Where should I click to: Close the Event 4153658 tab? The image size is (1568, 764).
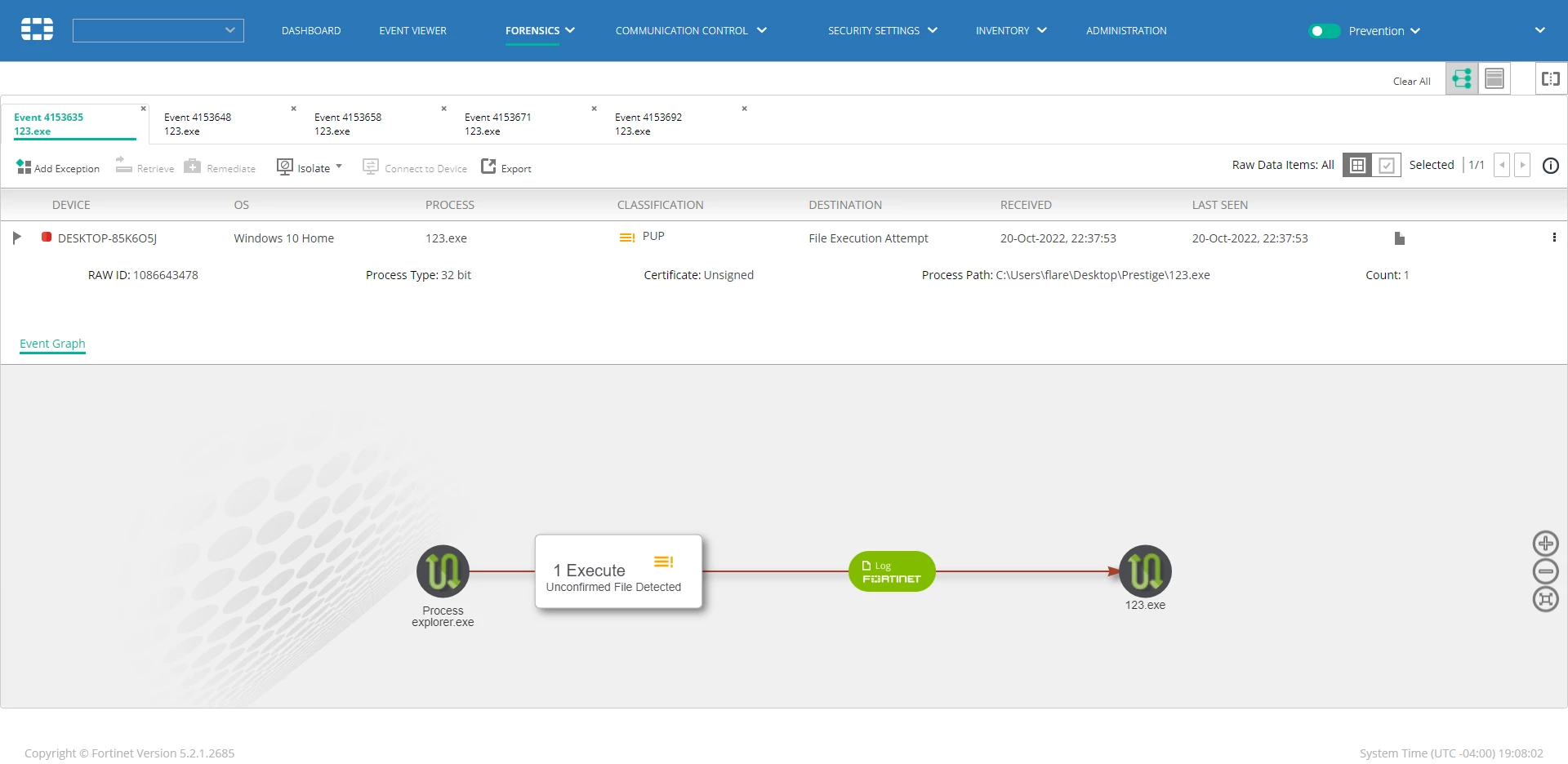click(x=444, y=109)
